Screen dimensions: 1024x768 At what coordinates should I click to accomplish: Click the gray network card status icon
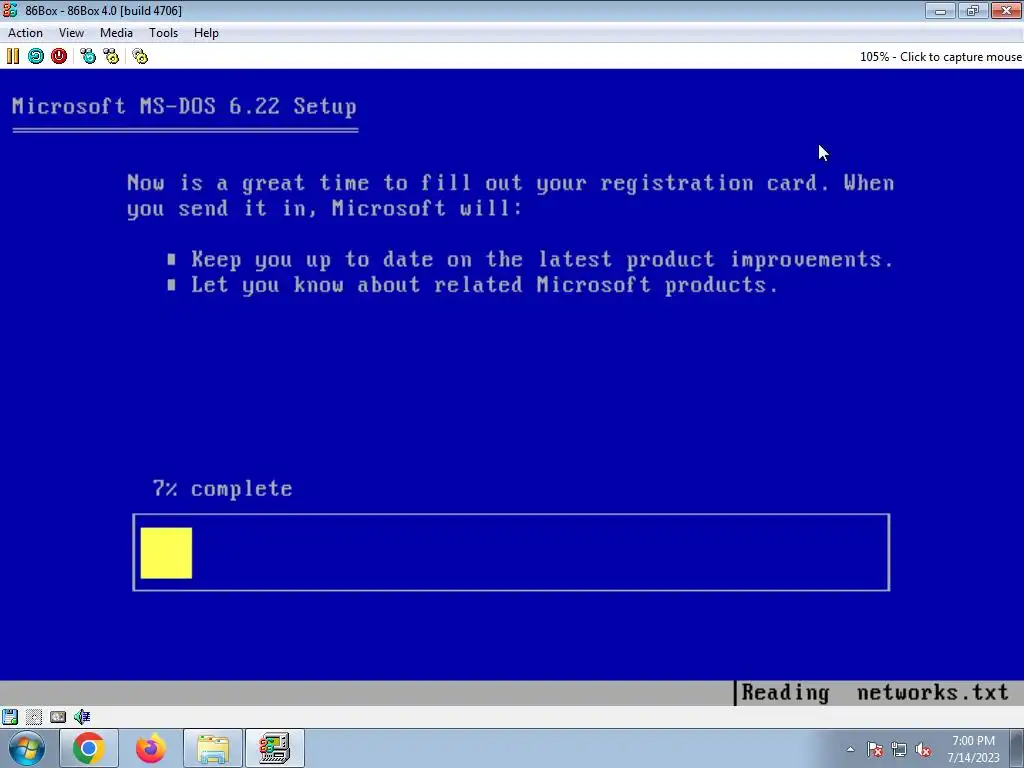coord(57,716)
